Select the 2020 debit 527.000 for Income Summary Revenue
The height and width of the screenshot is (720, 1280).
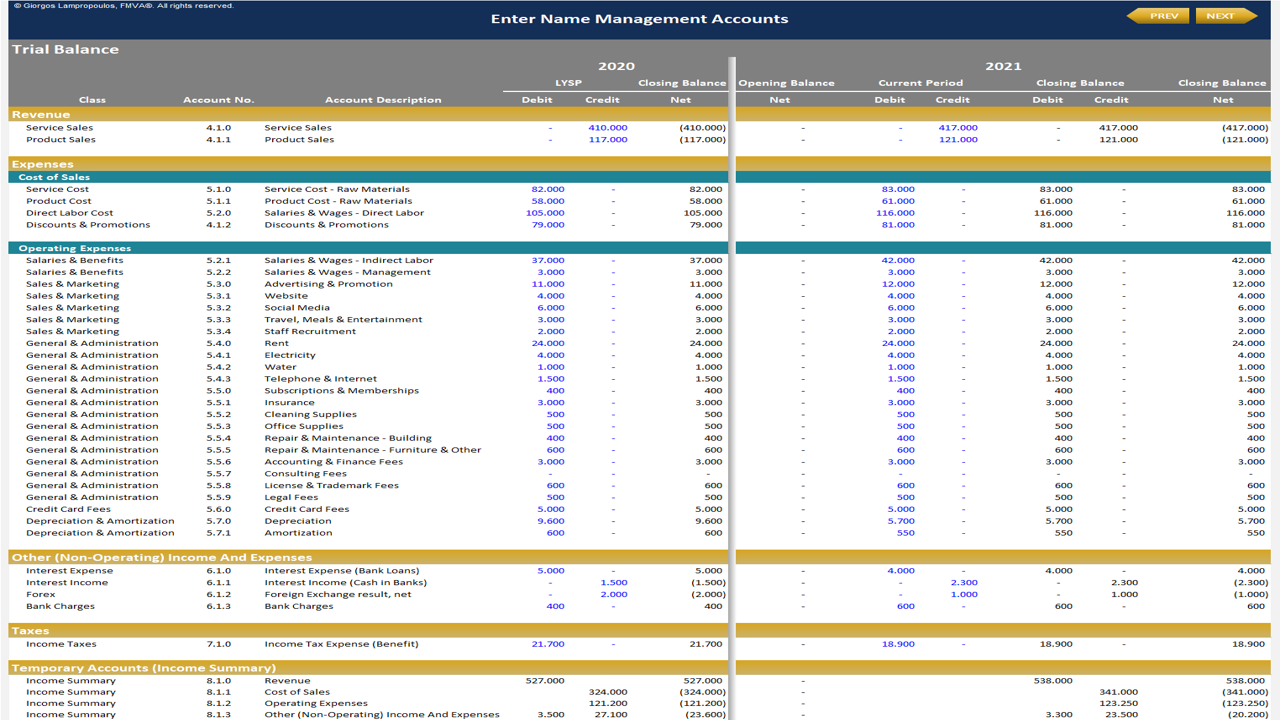tap(545, 681)
